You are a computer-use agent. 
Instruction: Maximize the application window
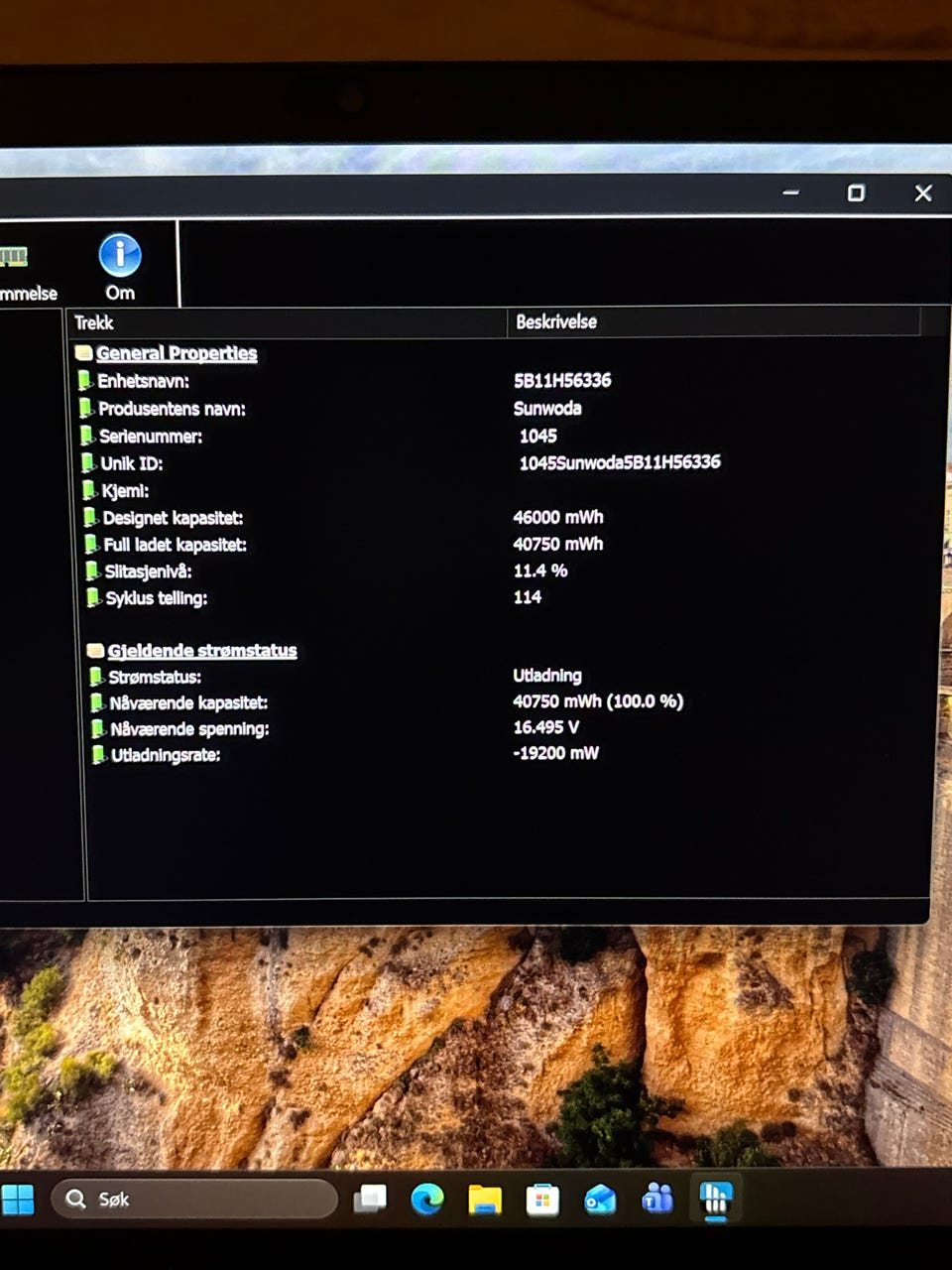tap(856, 192)
